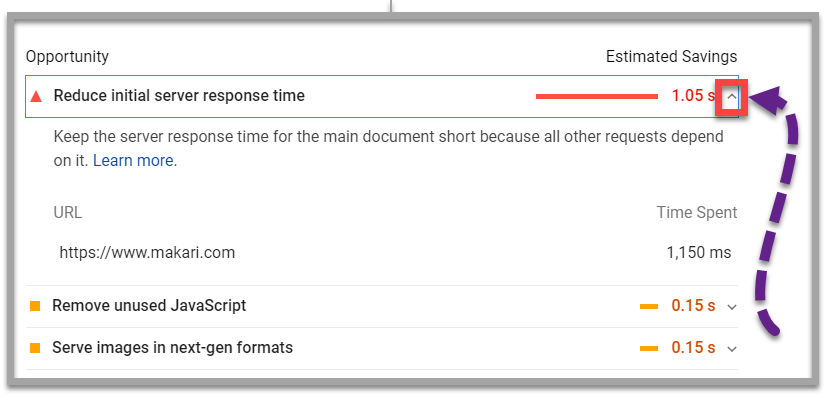Expand Serve images in next-gen formats chevron

tap(731, 349)
